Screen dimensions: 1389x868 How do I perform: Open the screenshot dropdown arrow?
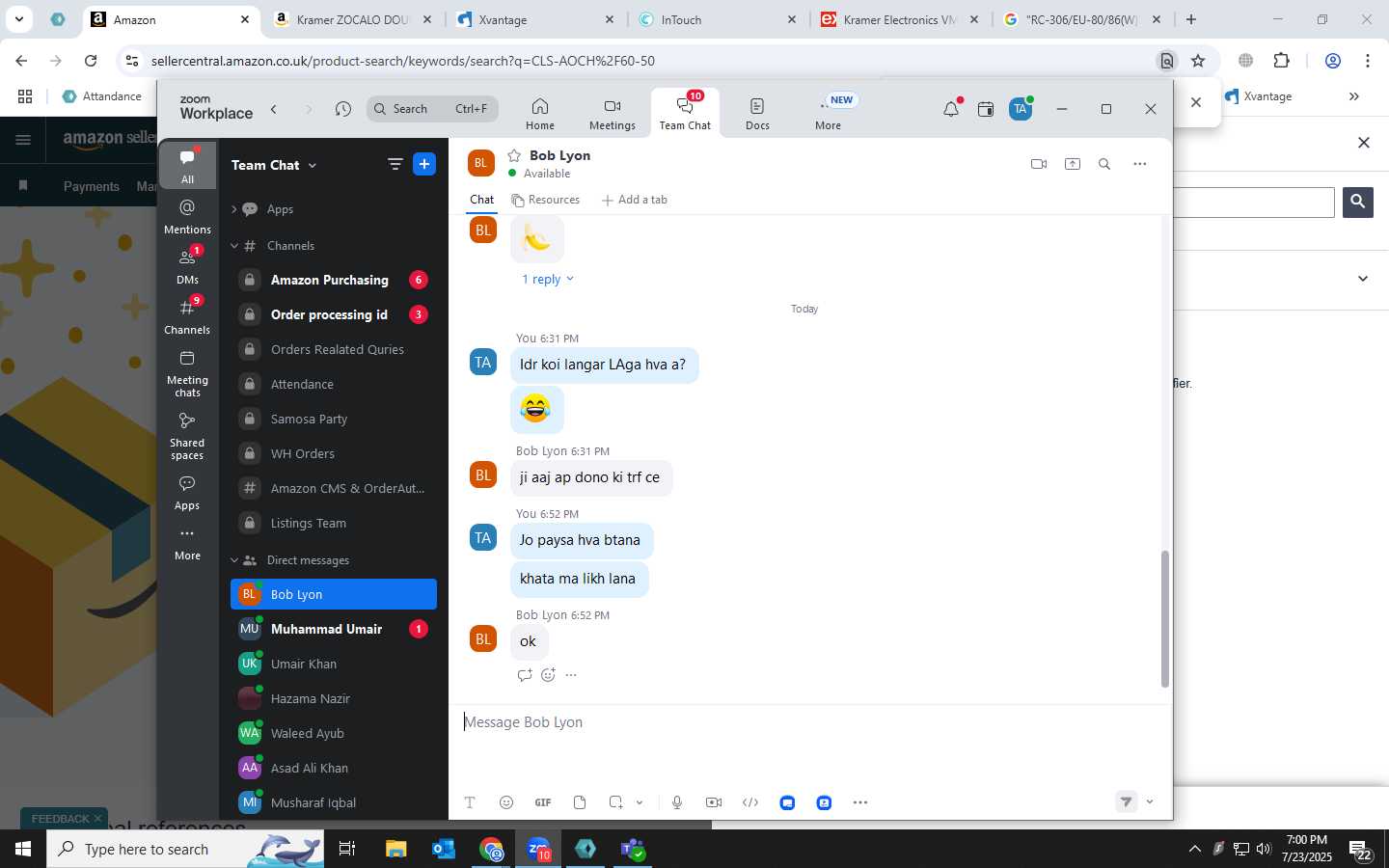click(640, 802)
